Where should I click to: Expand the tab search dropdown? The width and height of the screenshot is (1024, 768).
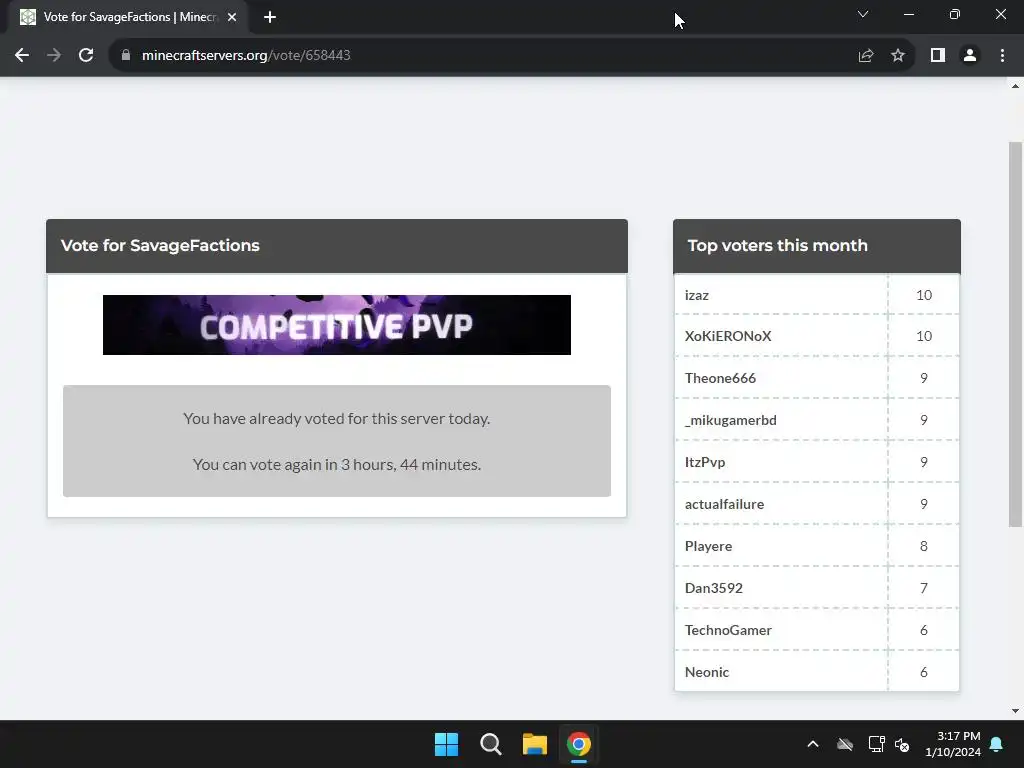click(863, 14)
